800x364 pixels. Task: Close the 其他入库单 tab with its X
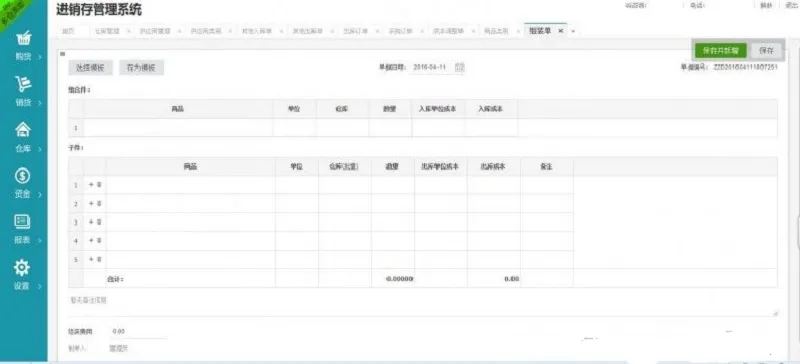280,31
